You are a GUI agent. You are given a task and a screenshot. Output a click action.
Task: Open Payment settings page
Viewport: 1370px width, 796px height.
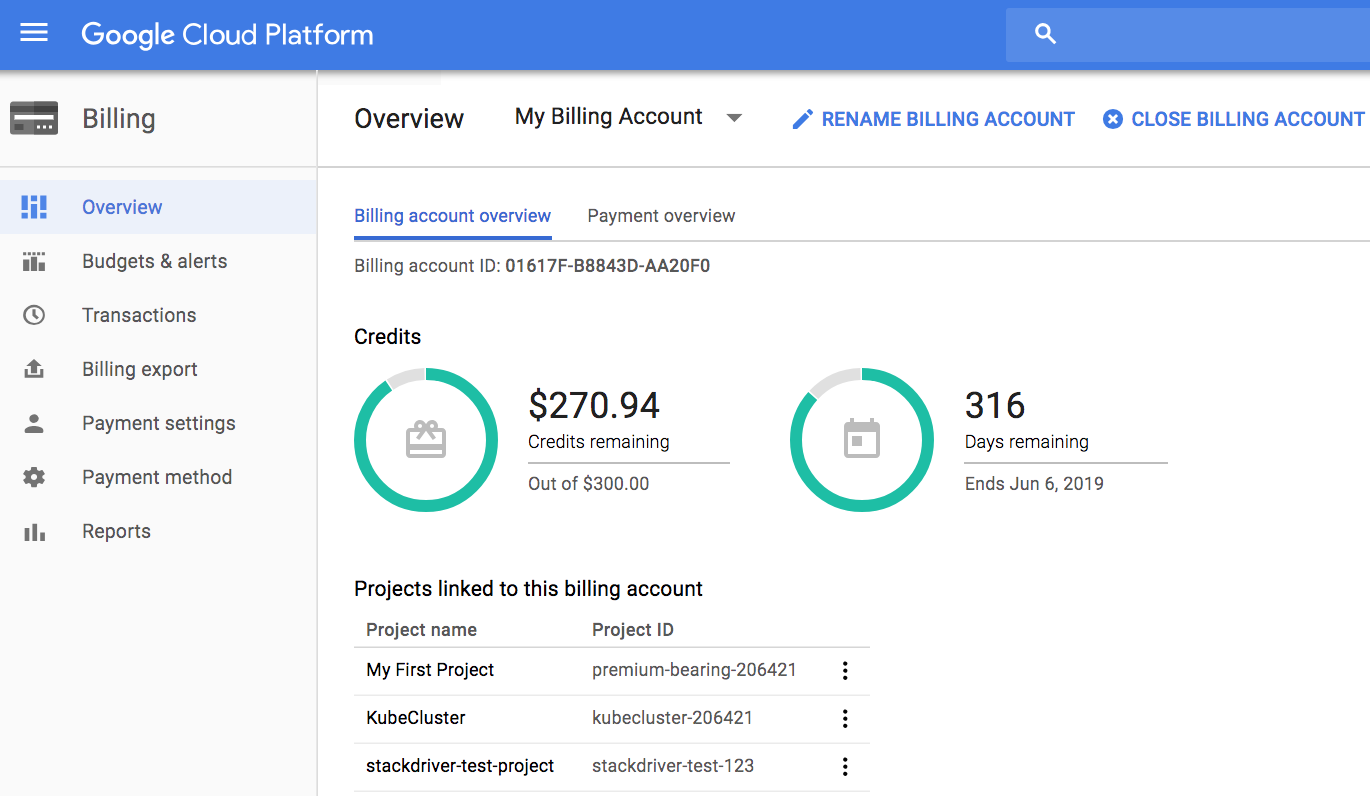(x=158, y=423)
